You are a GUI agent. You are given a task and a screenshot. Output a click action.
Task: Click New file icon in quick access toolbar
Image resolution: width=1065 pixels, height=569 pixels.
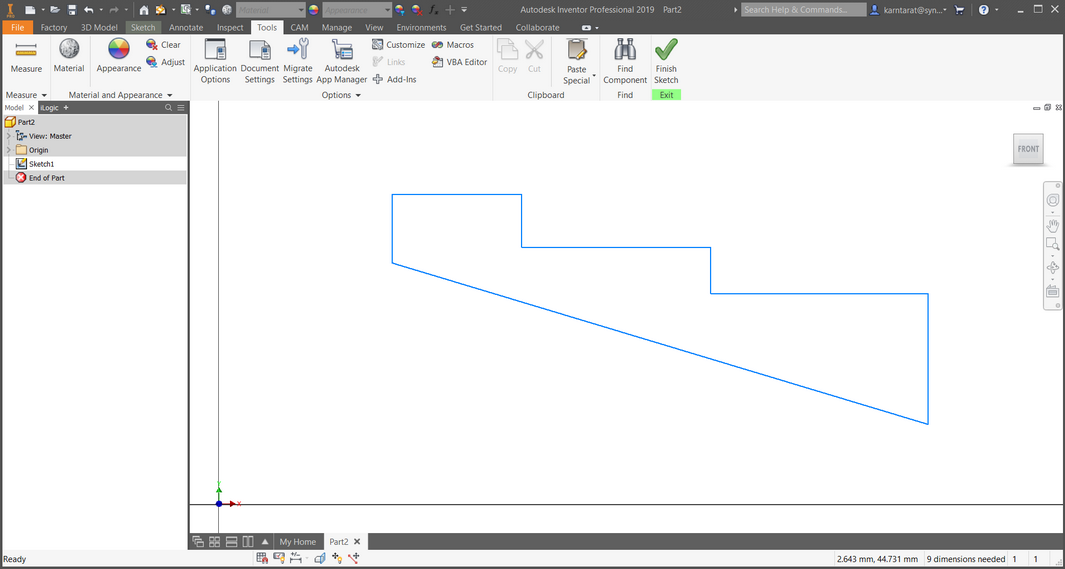tap(30, 10)
